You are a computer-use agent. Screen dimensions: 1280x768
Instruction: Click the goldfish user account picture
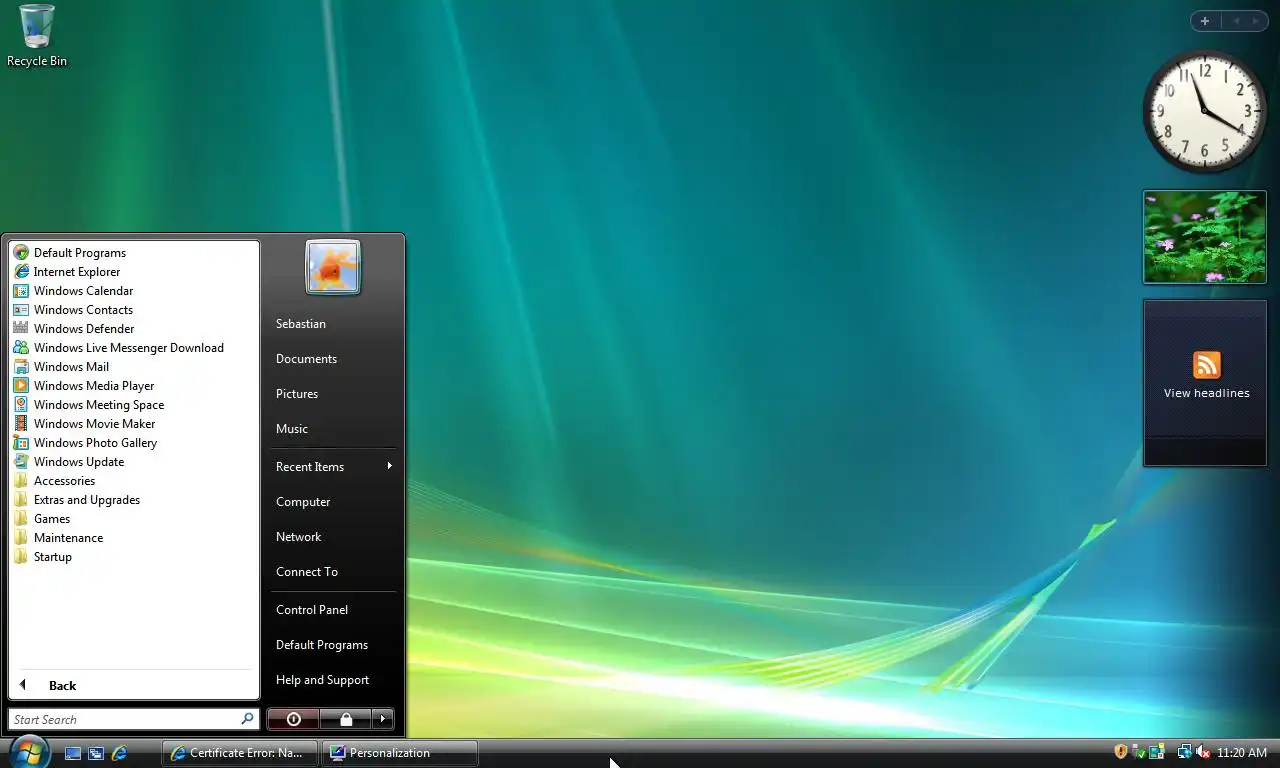click(333, 267)
